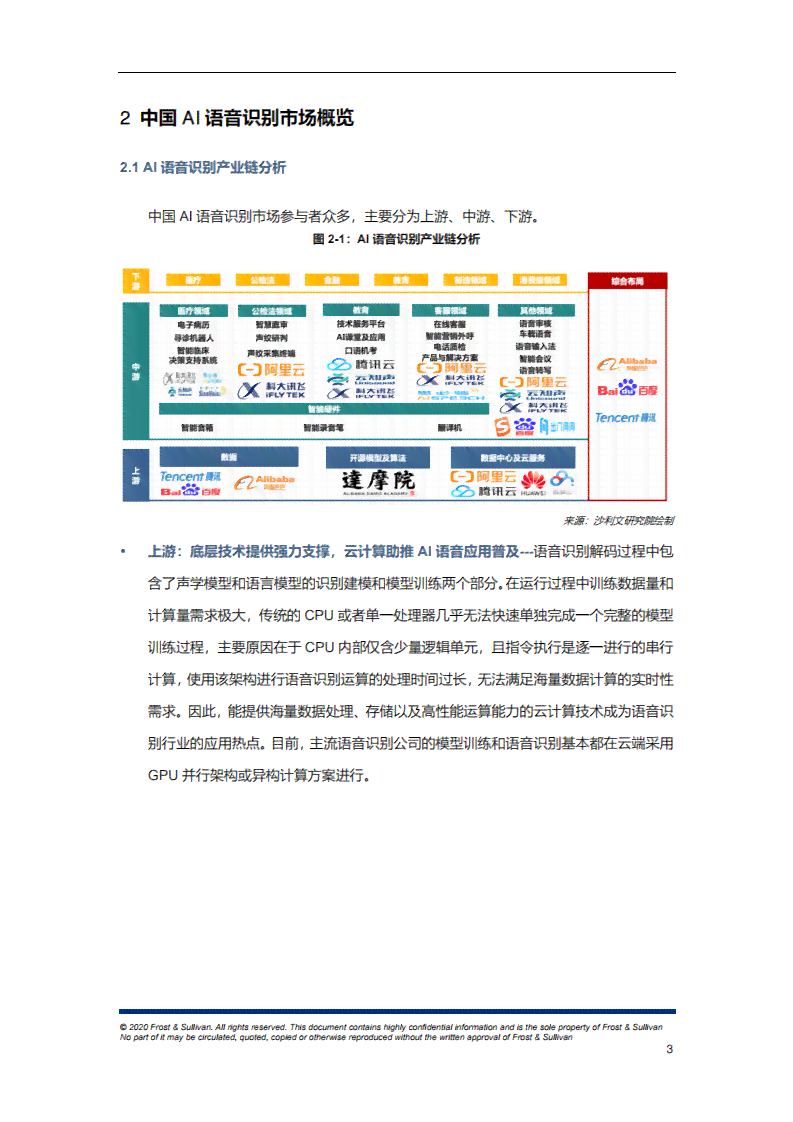793x1122 pixels.
Task: Click the Alibaba logo in 综合布局 column
Action: pos(627,364)
